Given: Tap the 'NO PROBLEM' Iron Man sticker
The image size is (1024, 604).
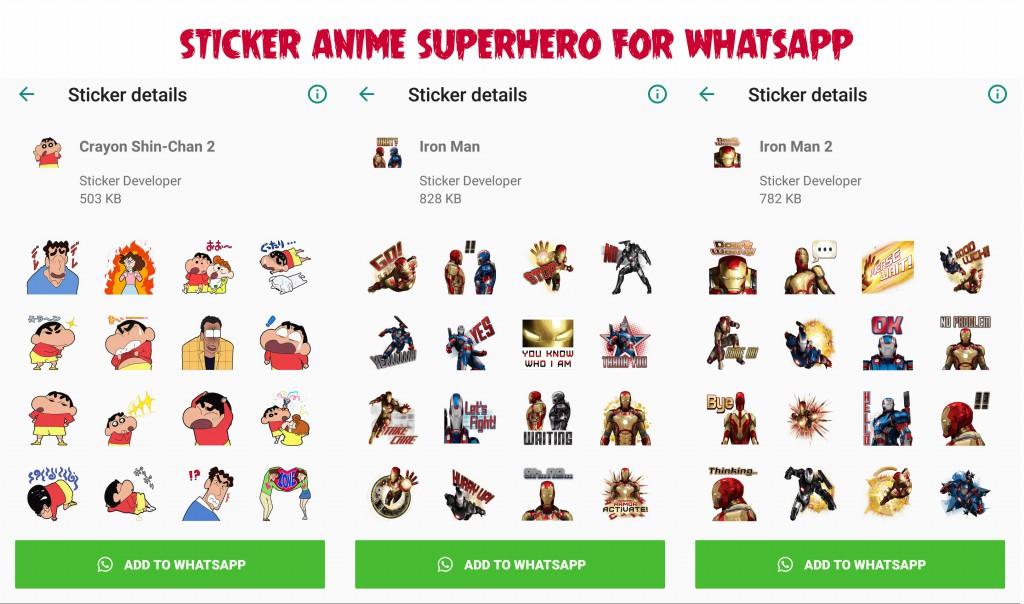Looking at the screenshot, I should tap(965, 343).
